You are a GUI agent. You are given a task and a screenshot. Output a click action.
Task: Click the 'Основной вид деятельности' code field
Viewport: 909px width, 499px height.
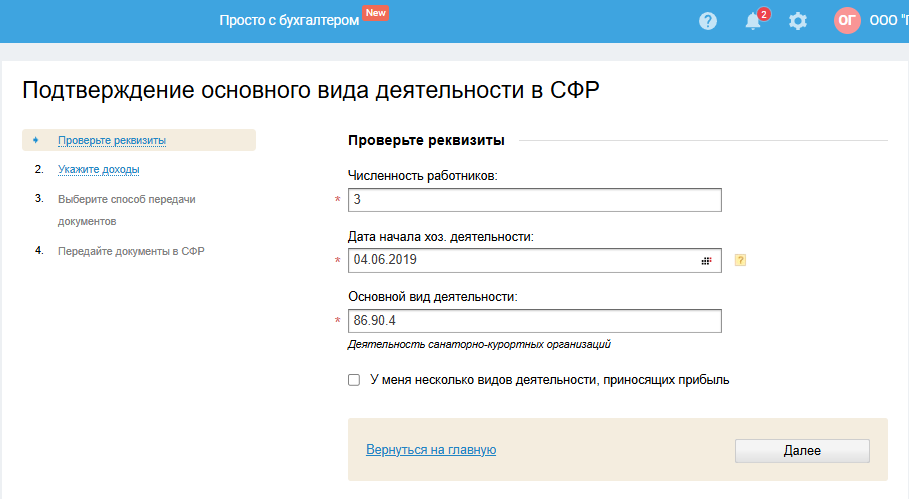tap(534, 321)
